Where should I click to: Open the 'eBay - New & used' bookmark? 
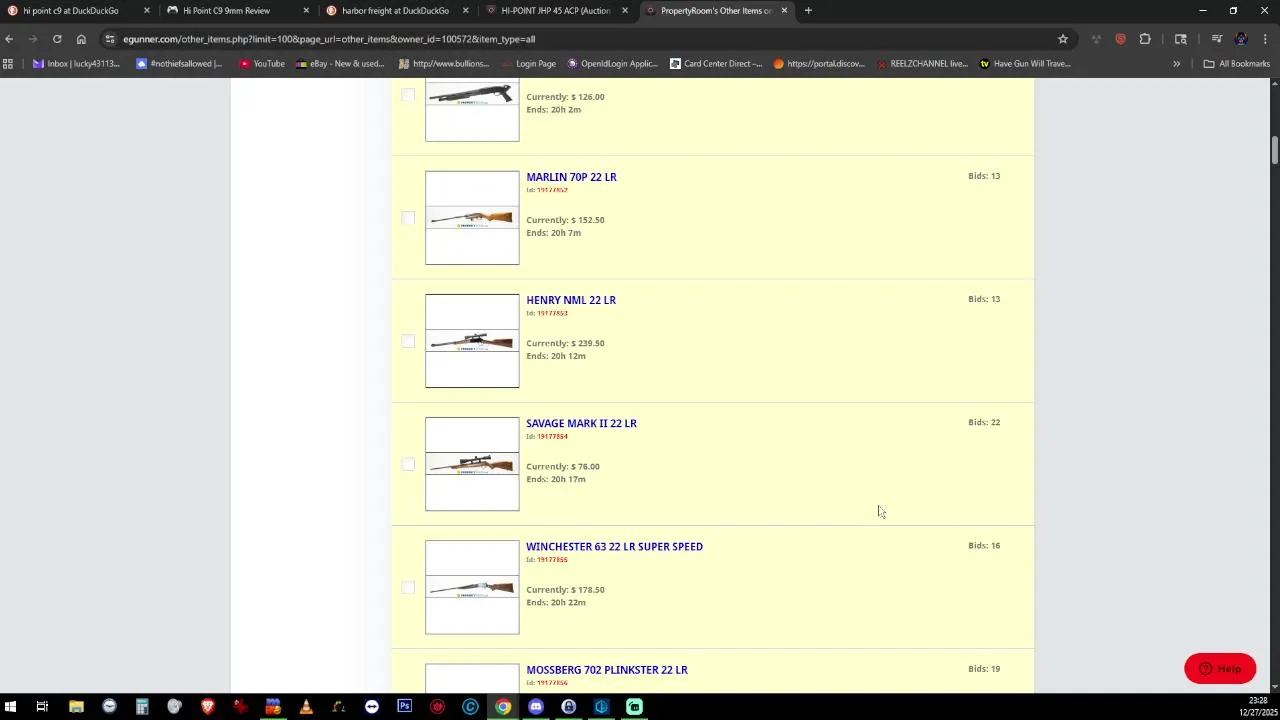340,64
